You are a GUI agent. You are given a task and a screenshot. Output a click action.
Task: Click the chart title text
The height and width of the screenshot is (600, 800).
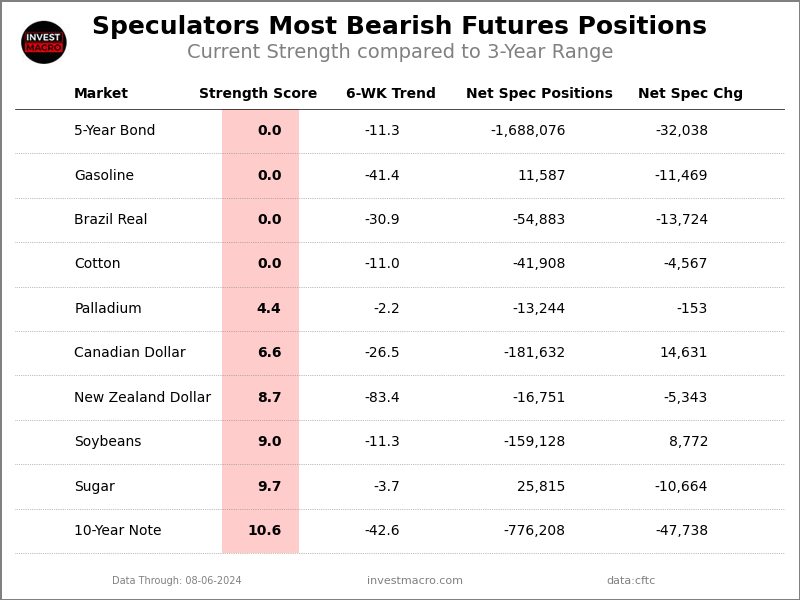(x=399, y=27)
